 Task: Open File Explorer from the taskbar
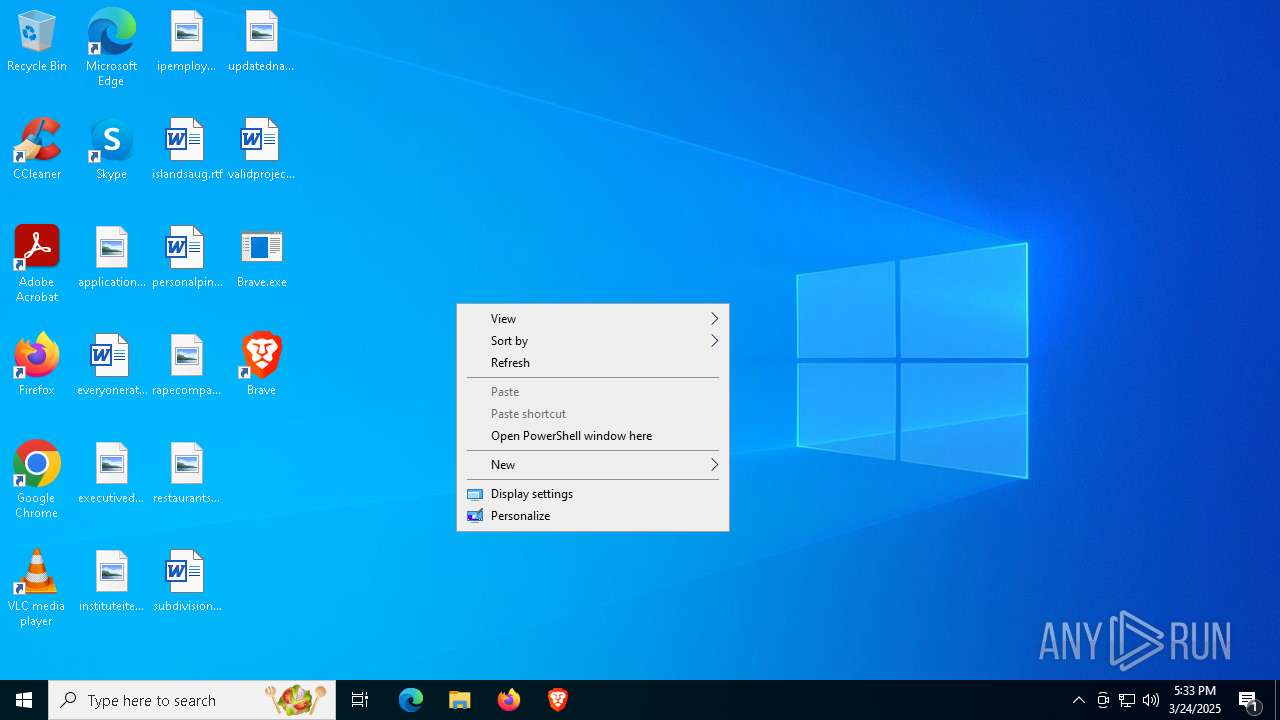(x=460, y=700)
